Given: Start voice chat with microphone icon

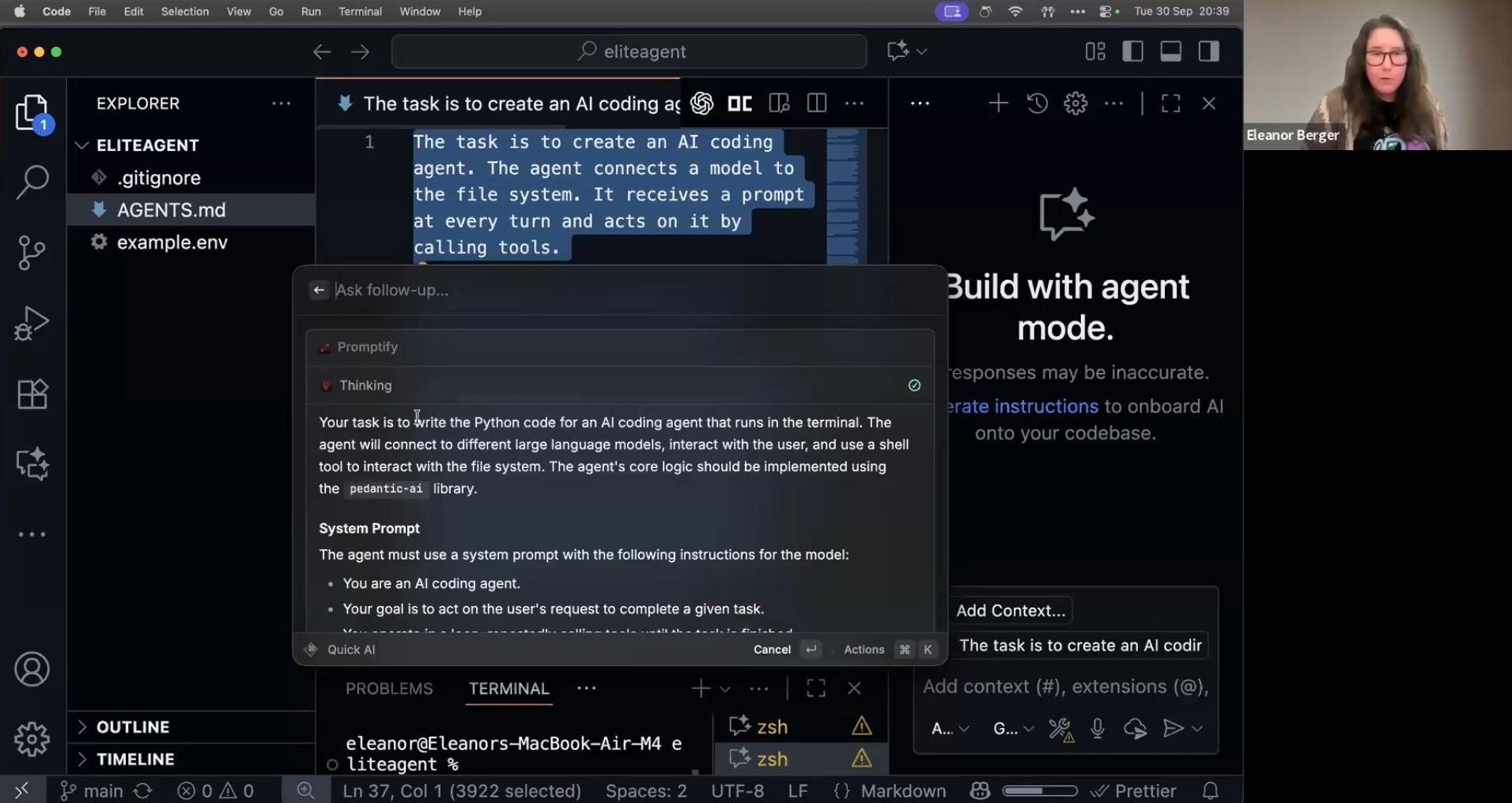Looking at the screenshot, I should [1098, 729].
